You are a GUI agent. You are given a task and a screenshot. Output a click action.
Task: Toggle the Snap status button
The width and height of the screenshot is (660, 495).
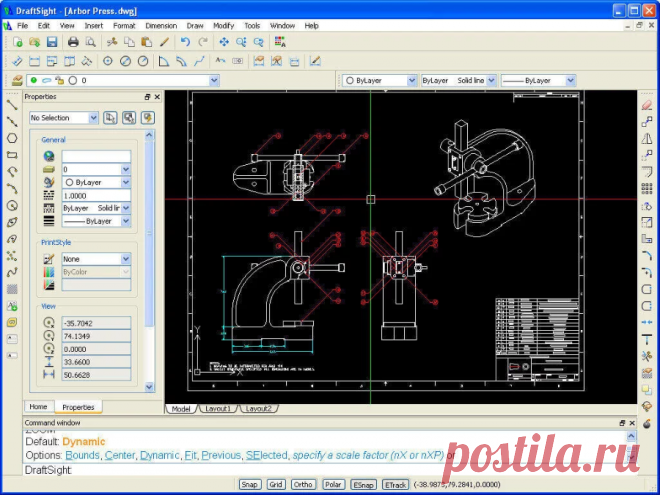(x=250, y=484)
